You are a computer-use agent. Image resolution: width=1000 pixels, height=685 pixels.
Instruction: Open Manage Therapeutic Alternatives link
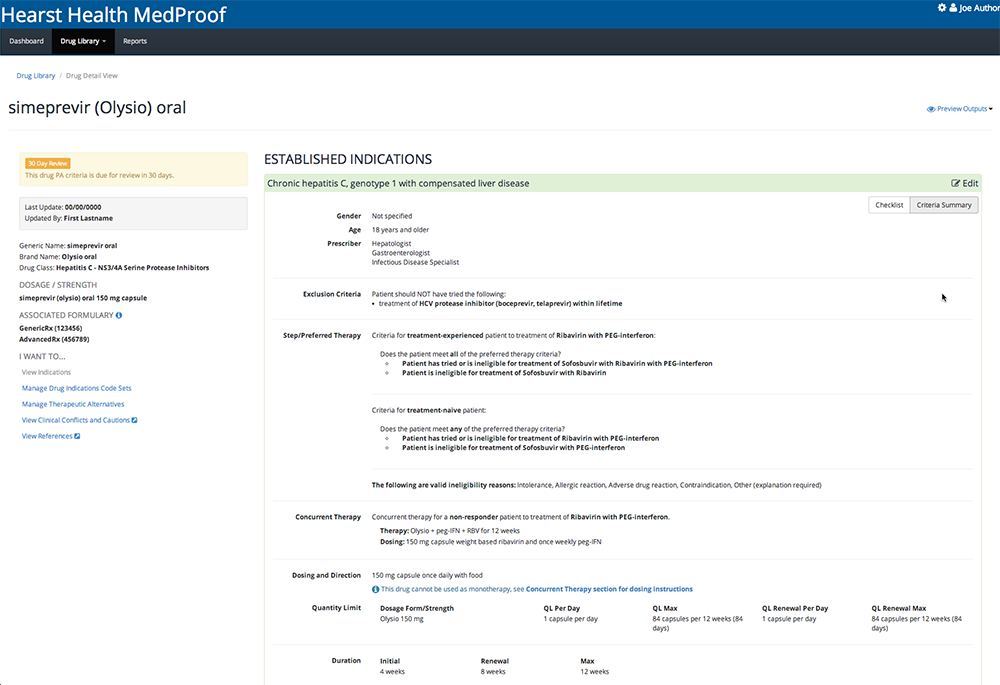coord(73,404)
